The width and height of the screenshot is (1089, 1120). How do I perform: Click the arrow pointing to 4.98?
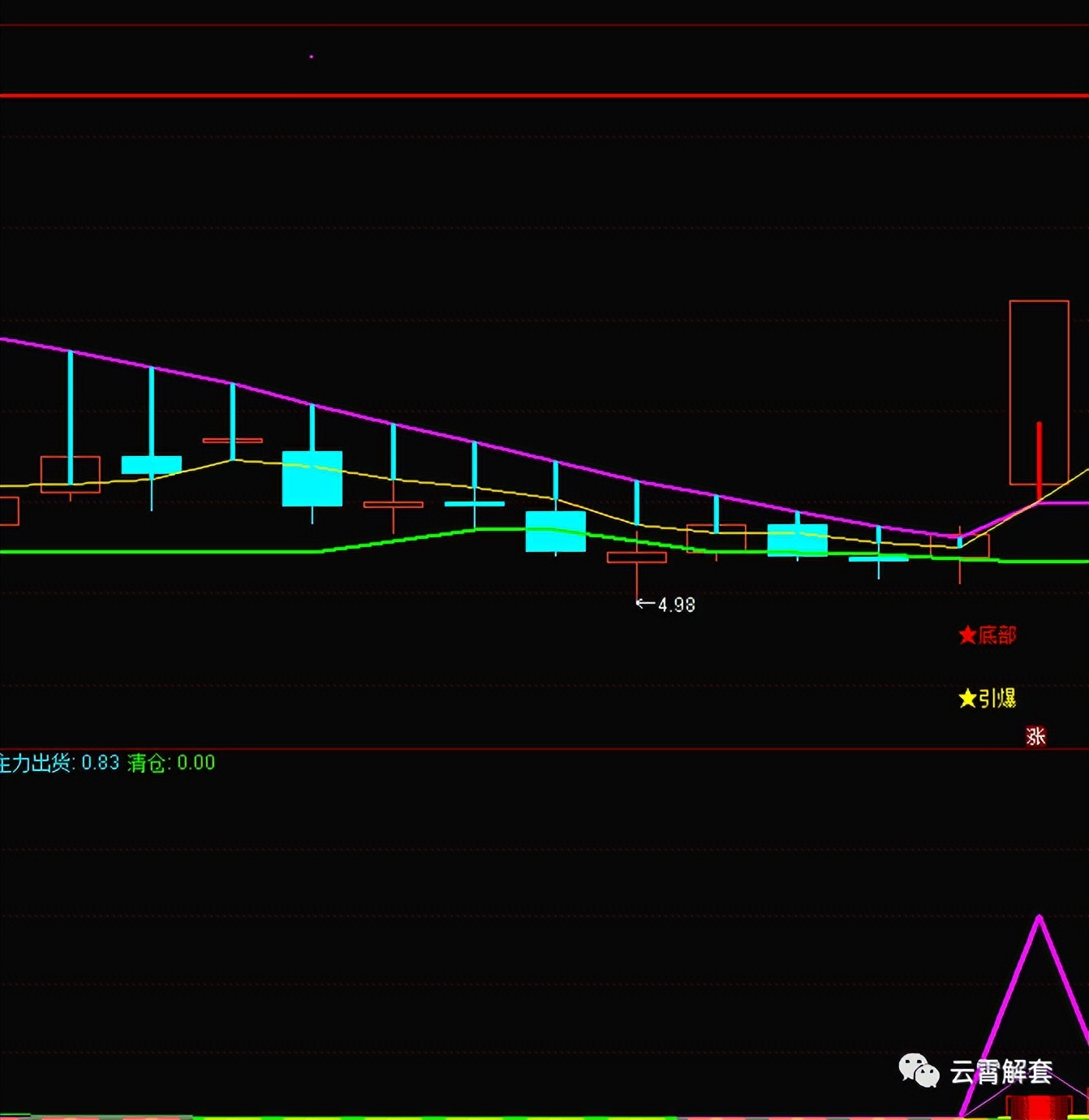click(x=645, y=603)
